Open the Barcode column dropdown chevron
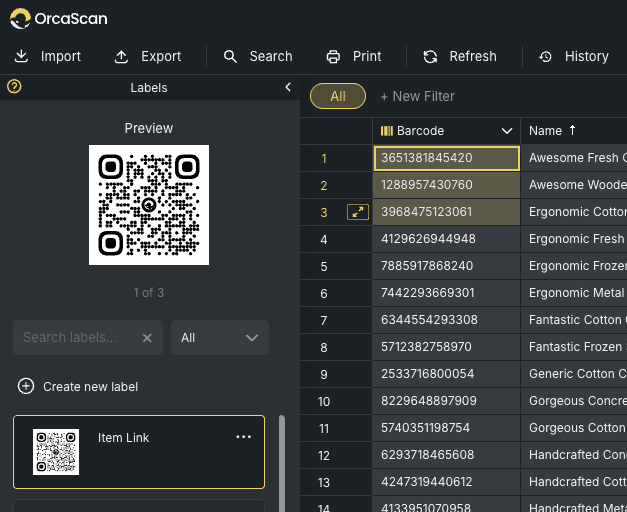The width and height of the screenshot is (627, 512). [x=507, y=131]
